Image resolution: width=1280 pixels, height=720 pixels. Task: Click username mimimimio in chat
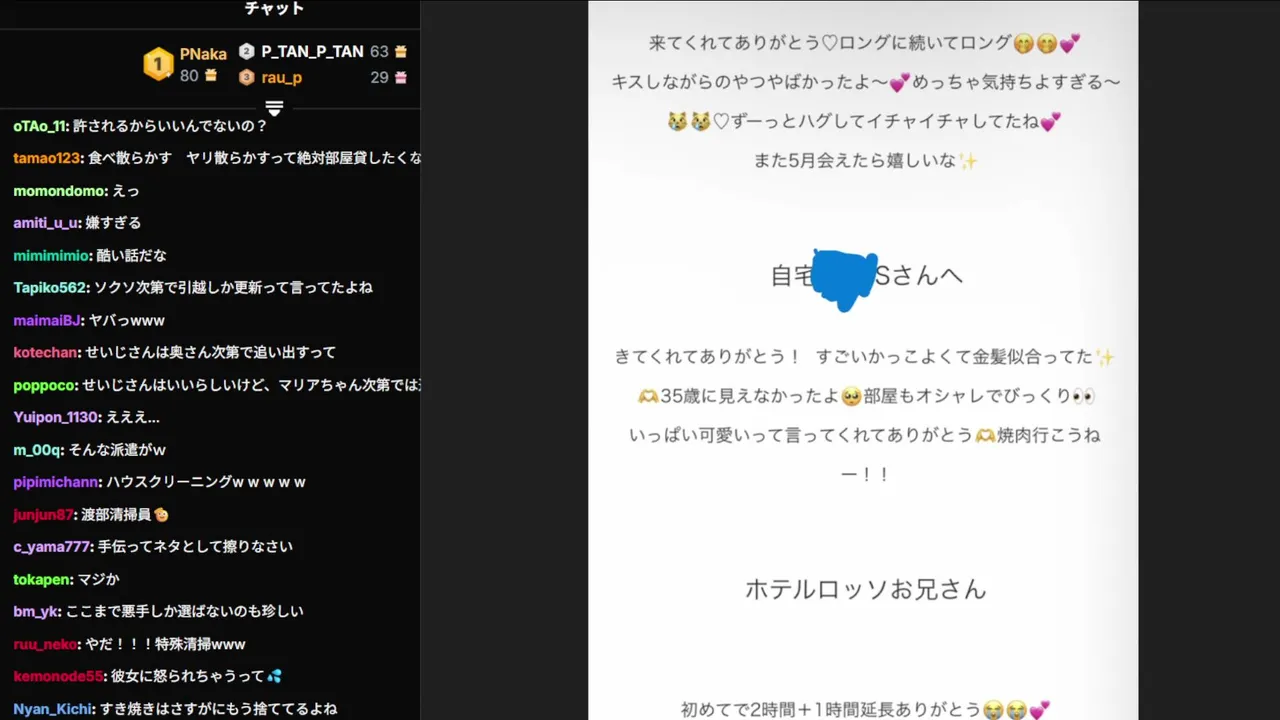coord(52,255)
